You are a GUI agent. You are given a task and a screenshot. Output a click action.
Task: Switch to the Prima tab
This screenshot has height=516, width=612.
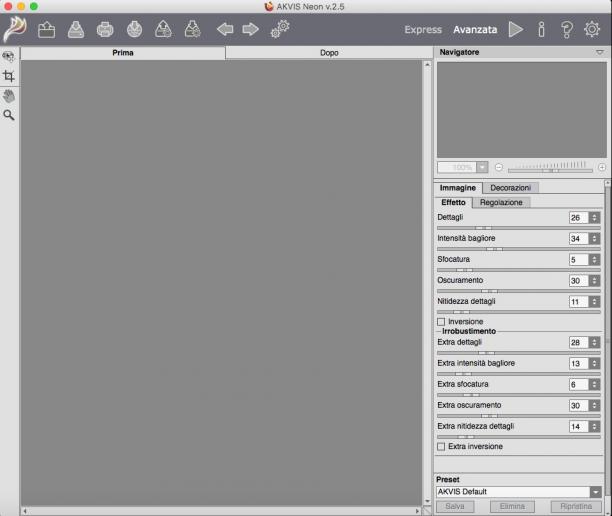click(x=123, y=53)
